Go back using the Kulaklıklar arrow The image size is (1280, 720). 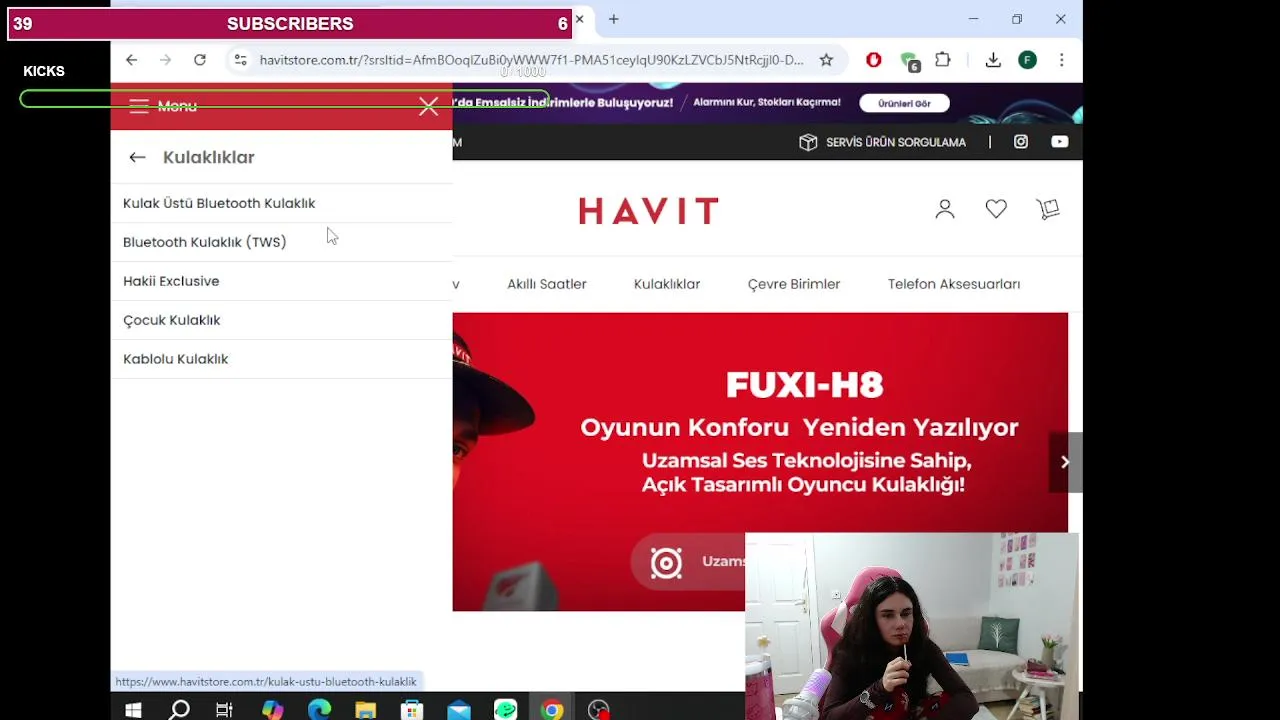(137, 157)
